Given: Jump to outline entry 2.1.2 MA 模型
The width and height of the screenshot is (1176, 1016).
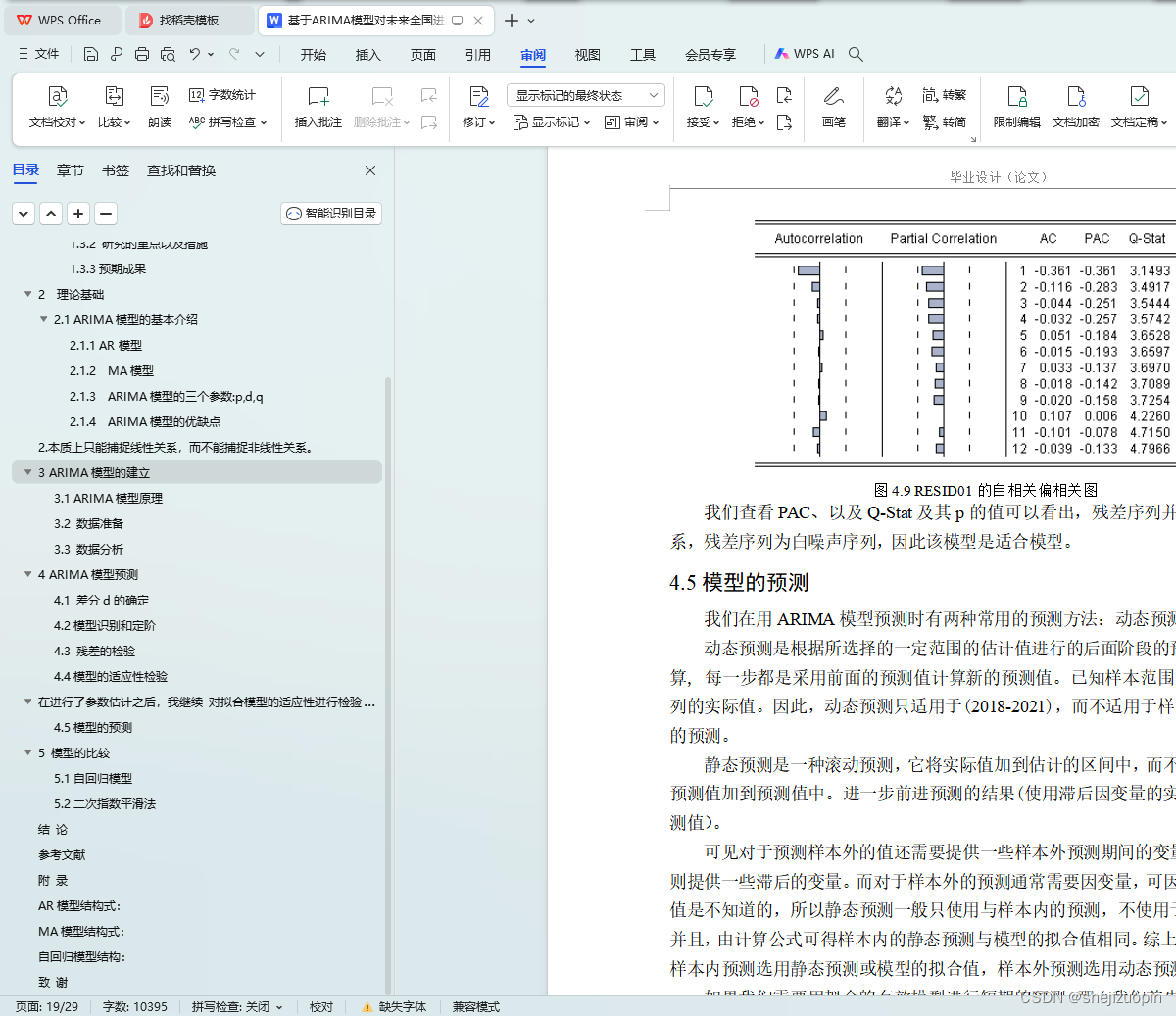Looking at the screenshot, I should [x=112, y=370].
